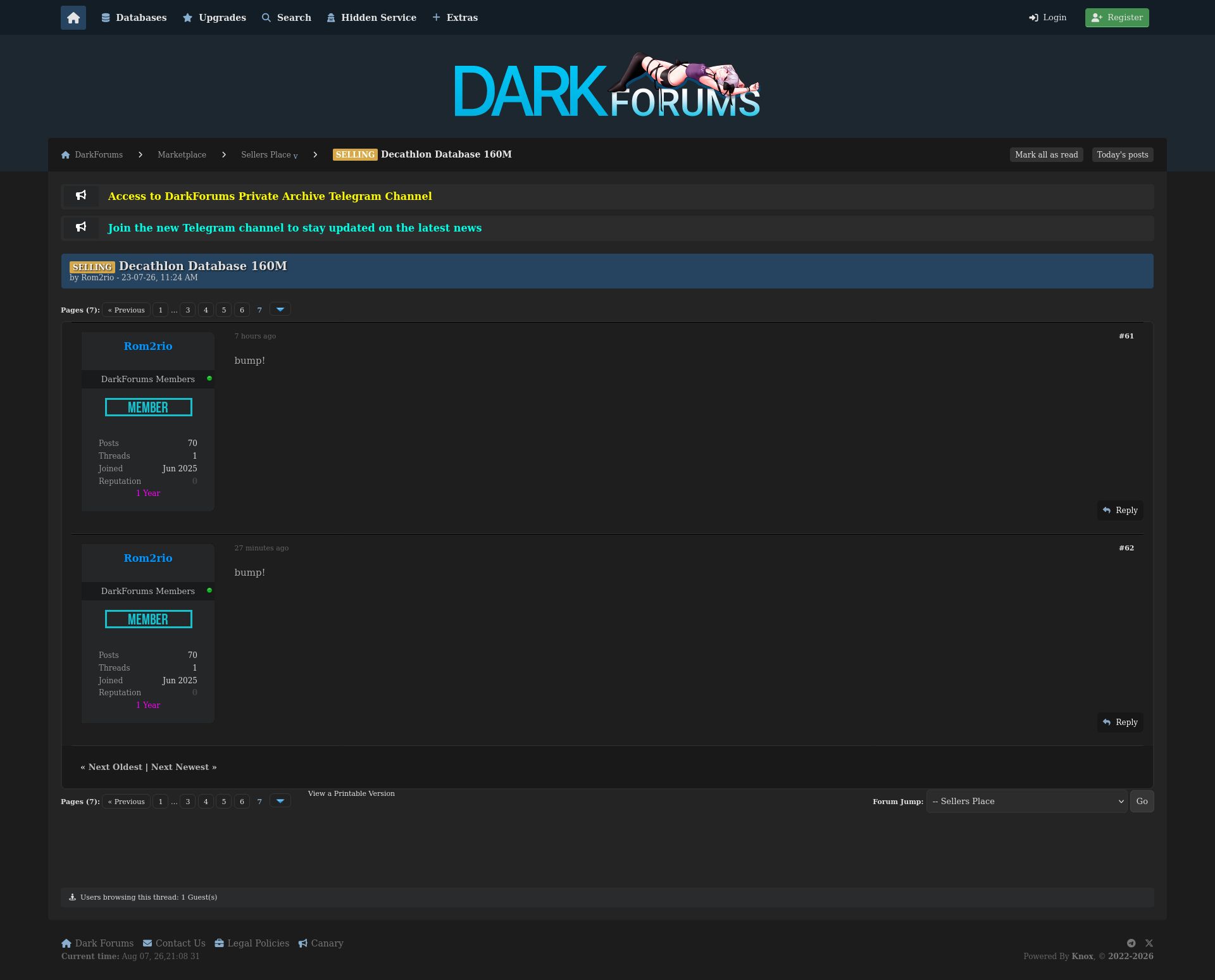
Task: Click the Go button beside Forum Jump
Action: click(1142, 802)
